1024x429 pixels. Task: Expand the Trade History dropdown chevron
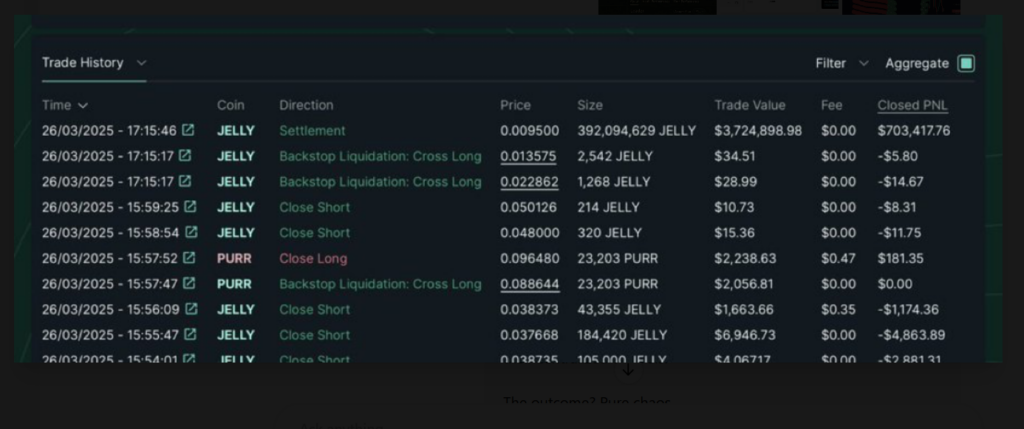click(141, 63)
